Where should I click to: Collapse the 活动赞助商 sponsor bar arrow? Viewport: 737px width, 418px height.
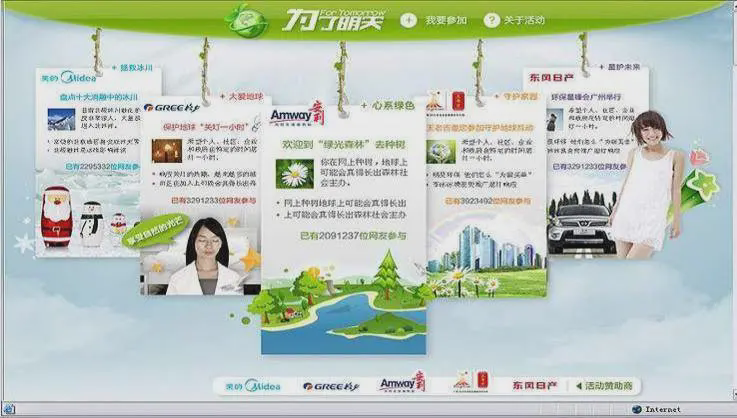tap(579, 385)
